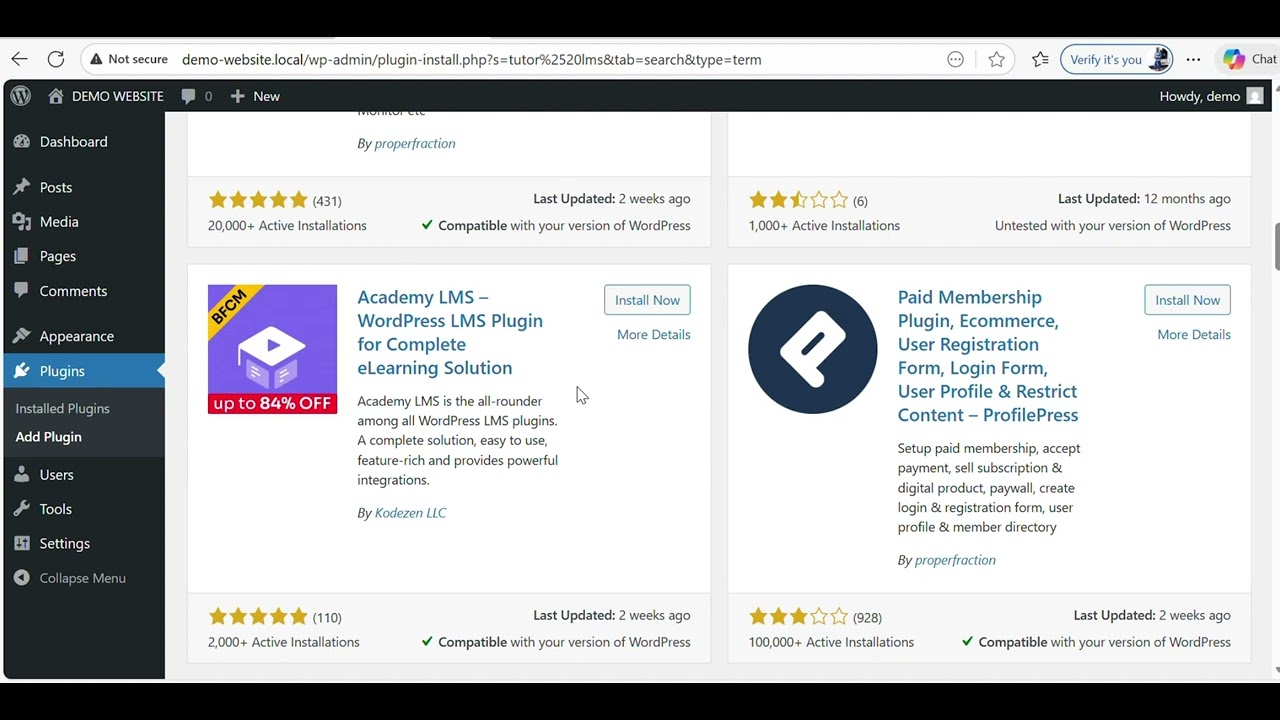Click the Appearance paintbrush icon
Image resolution: width=1280 pixels, height=720 pixels.
pos(22,336)
